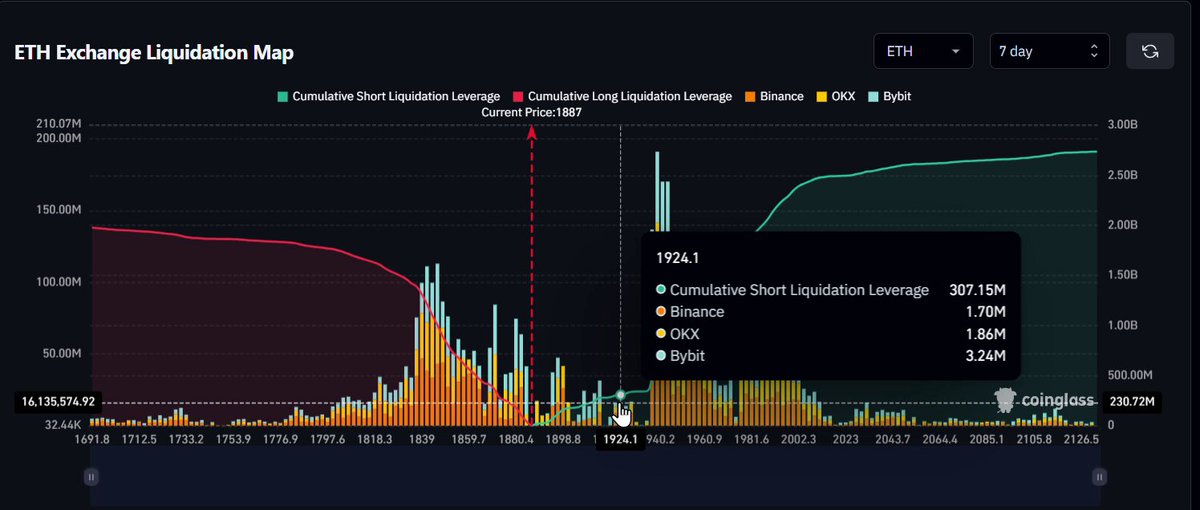The image size is (1200, 510).
Task: Click the 1924.1 tooltip header
Action: click(677, 258)
